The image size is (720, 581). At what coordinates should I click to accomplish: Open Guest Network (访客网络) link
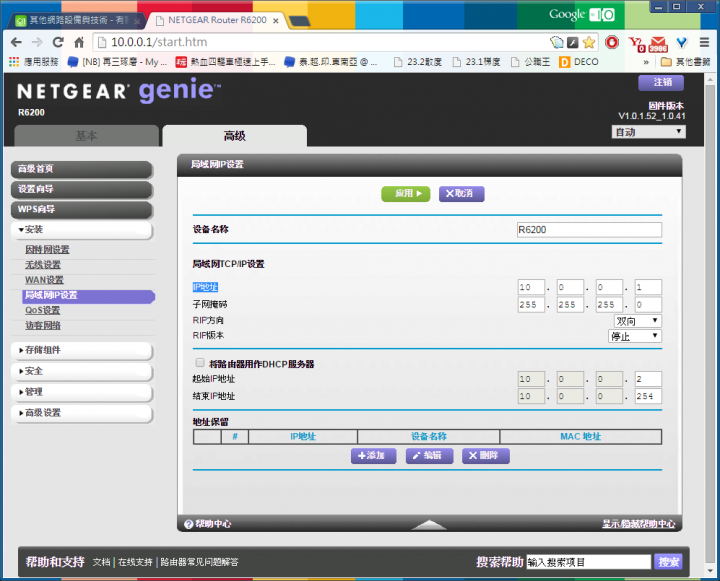43,326
